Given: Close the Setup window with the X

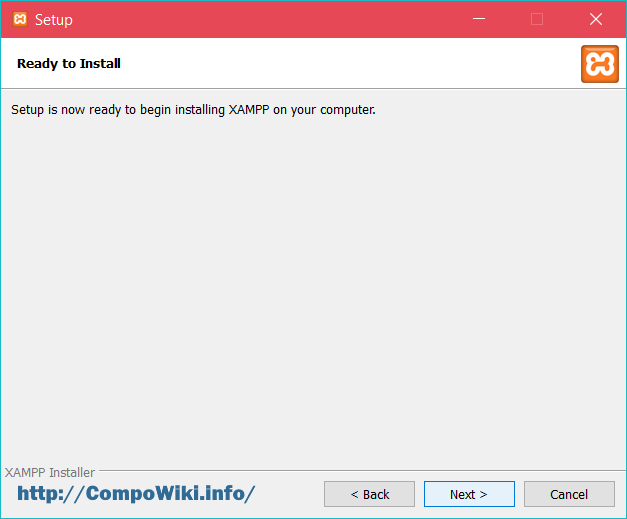Looking at the screenshot, I should coord(596,19).
